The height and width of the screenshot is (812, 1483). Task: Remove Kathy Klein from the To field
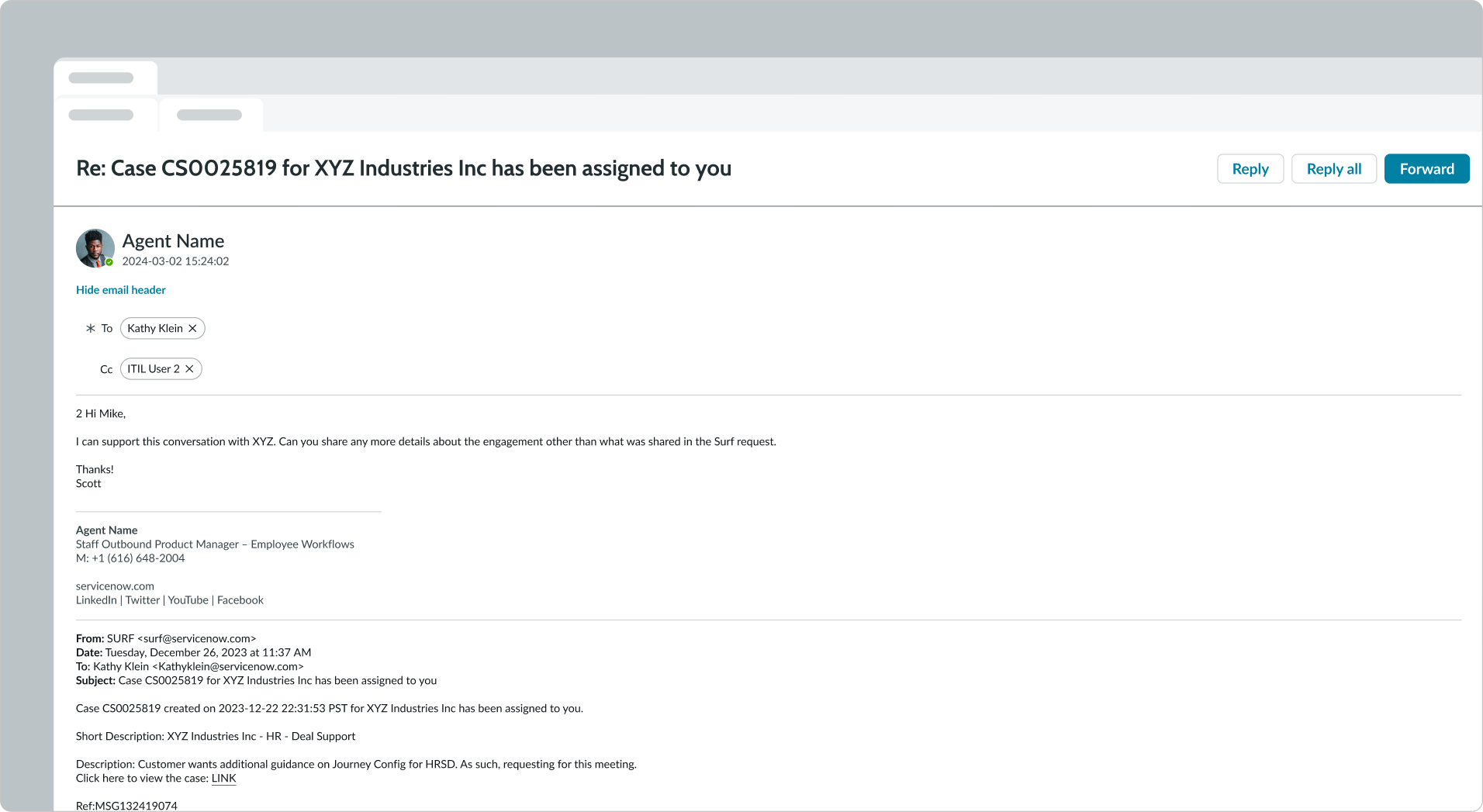[193, 328]
